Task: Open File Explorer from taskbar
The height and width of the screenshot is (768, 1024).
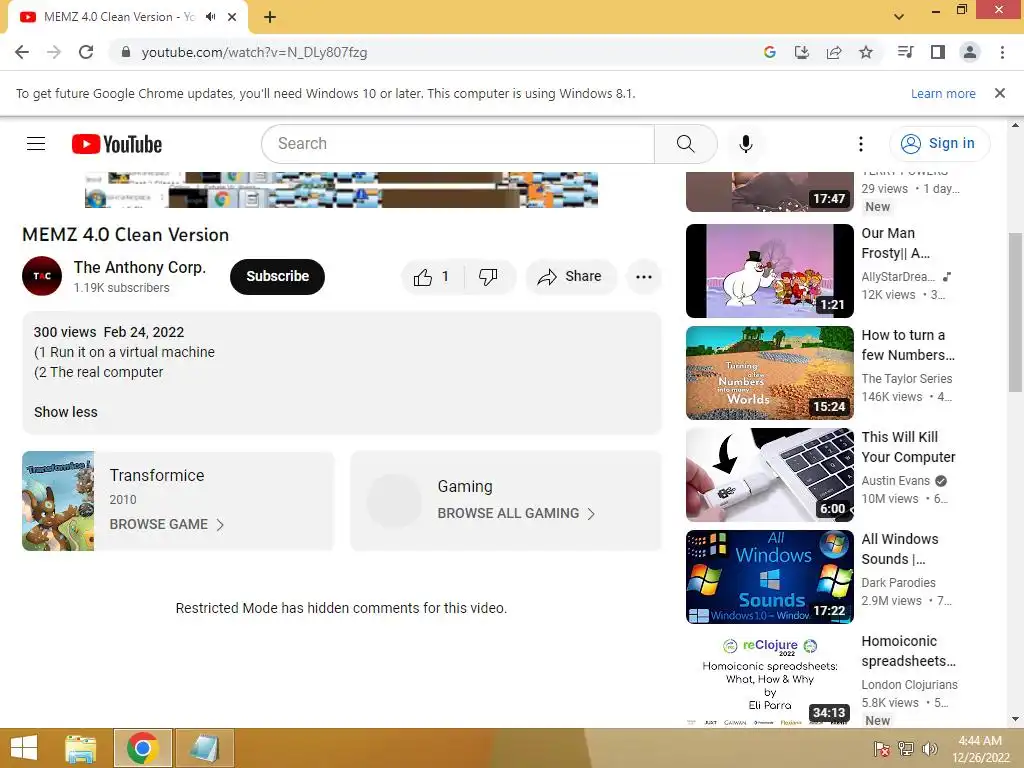Action: click(x=81, y=748)
